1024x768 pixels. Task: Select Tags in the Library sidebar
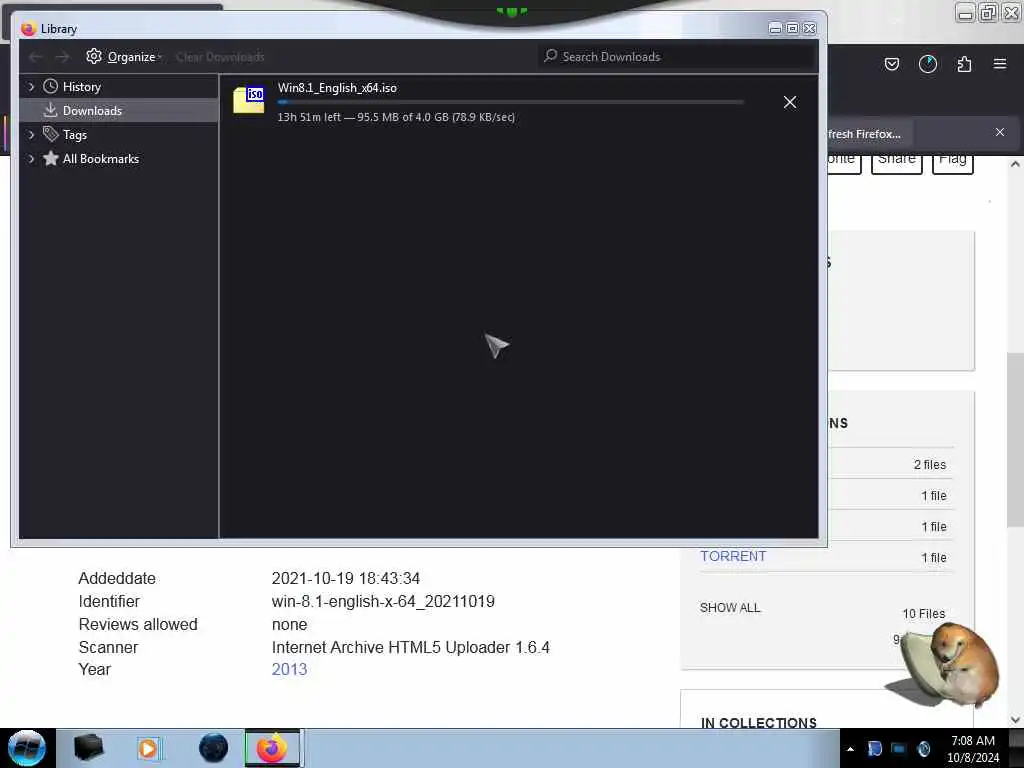74,135
